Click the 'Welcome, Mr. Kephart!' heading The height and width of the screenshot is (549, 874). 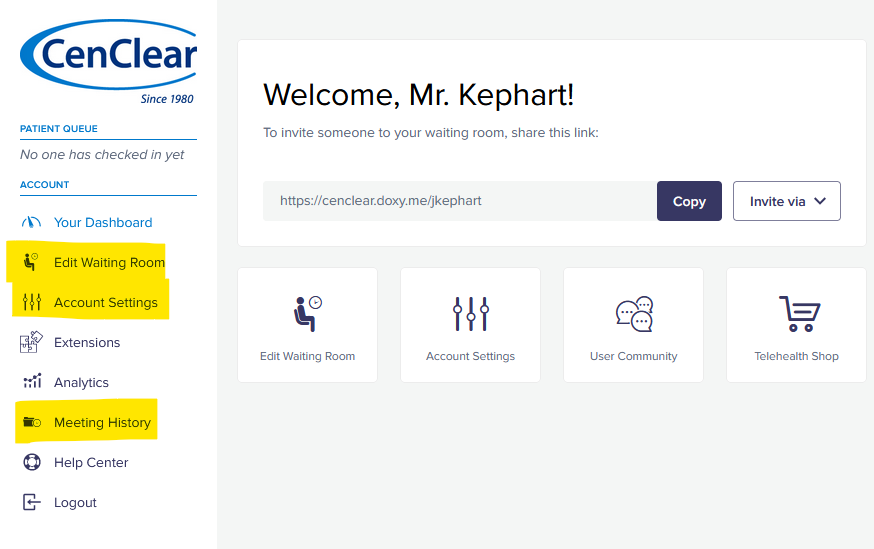coord(419,95)
